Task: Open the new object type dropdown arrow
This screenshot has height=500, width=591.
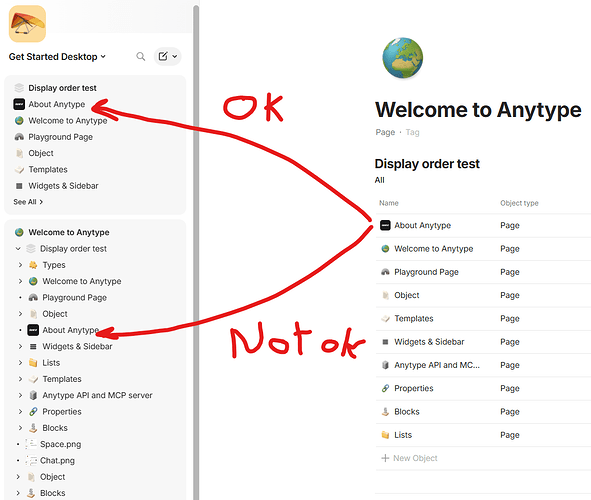Action: point(175,57)
